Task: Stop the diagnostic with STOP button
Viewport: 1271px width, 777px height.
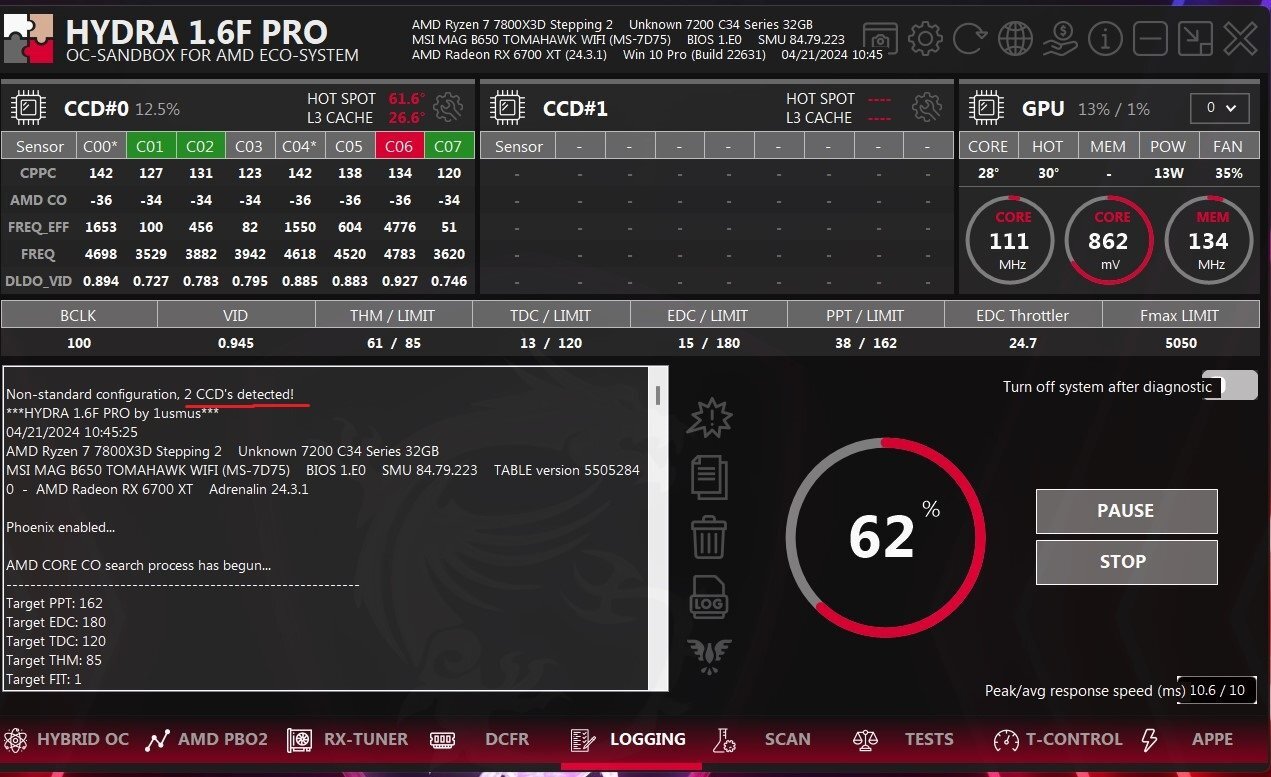Action: [1126, 562]
